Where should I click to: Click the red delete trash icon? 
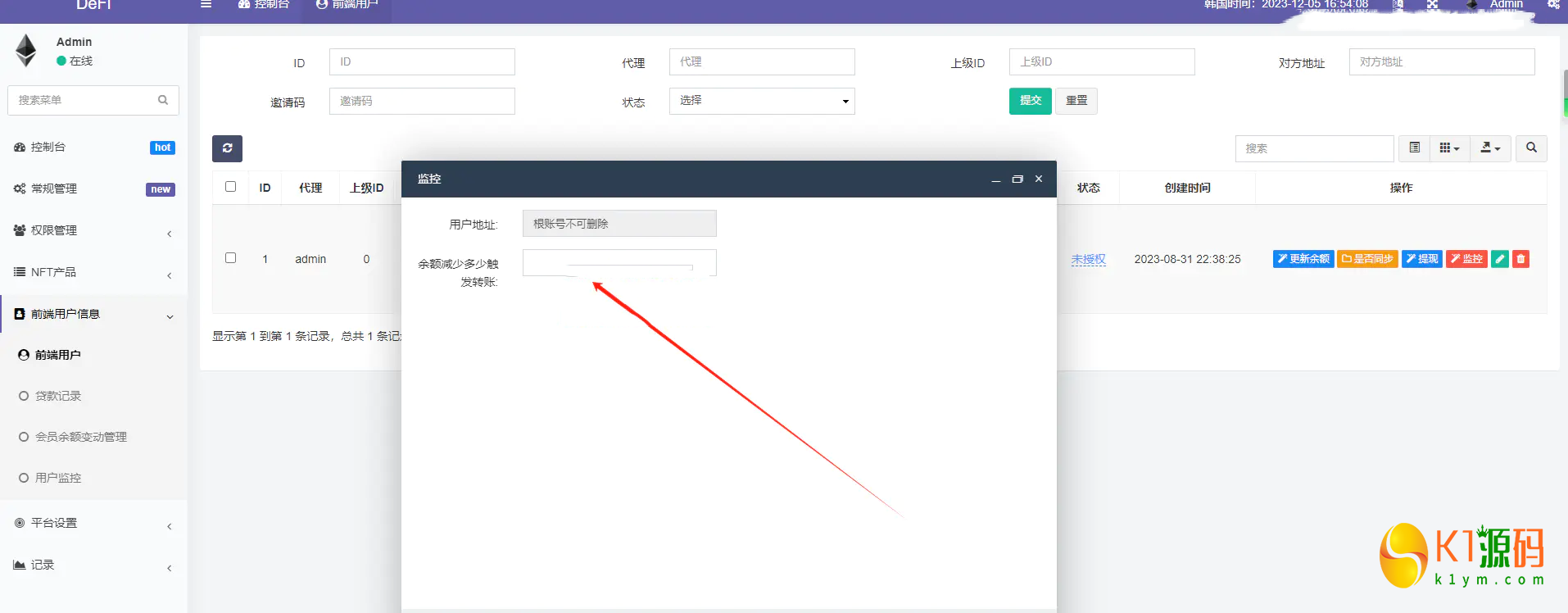click(x=1520, y=259)
